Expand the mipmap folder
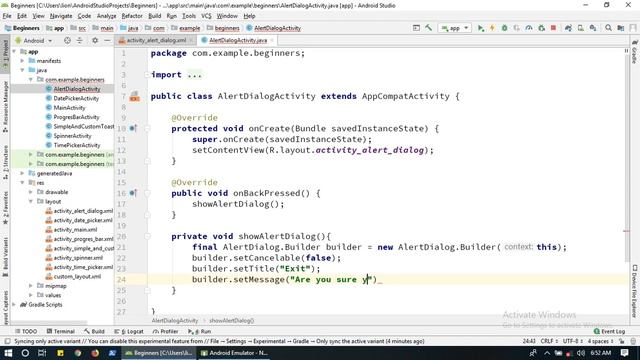This screenshot has height=360, width=640. click(31, 286)
